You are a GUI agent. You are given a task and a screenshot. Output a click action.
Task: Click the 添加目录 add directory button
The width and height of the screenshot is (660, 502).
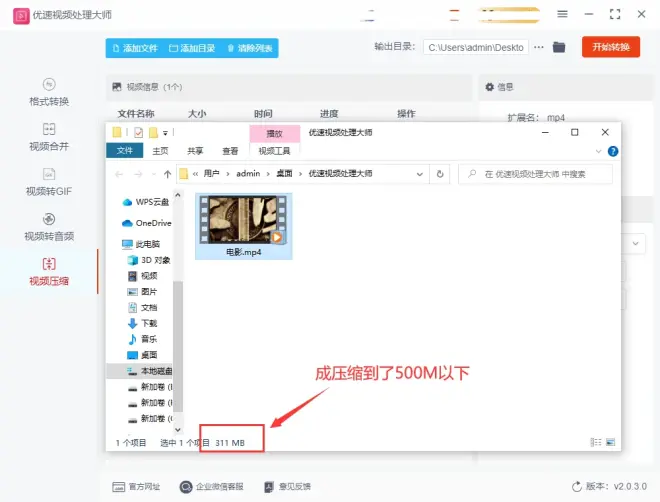192,48
